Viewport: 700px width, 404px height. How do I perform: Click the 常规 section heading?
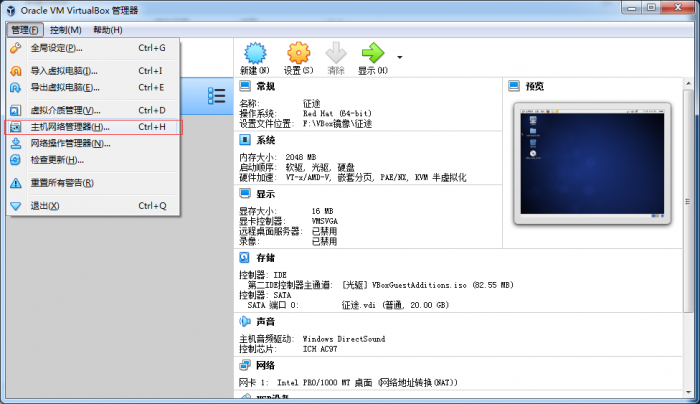point(265,86)
